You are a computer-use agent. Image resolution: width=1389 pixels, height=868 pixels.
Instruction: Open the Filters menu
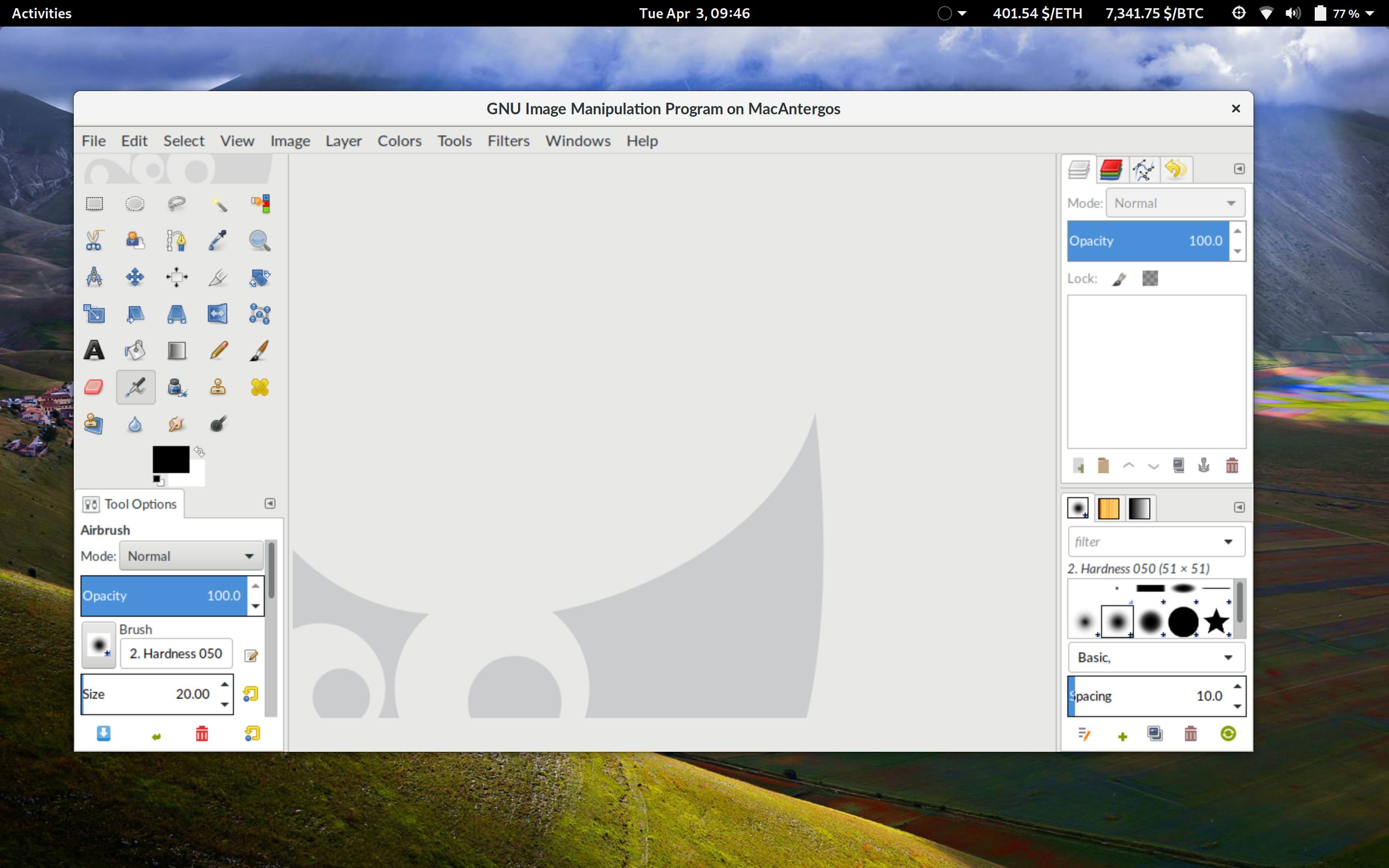click(507, 140)
